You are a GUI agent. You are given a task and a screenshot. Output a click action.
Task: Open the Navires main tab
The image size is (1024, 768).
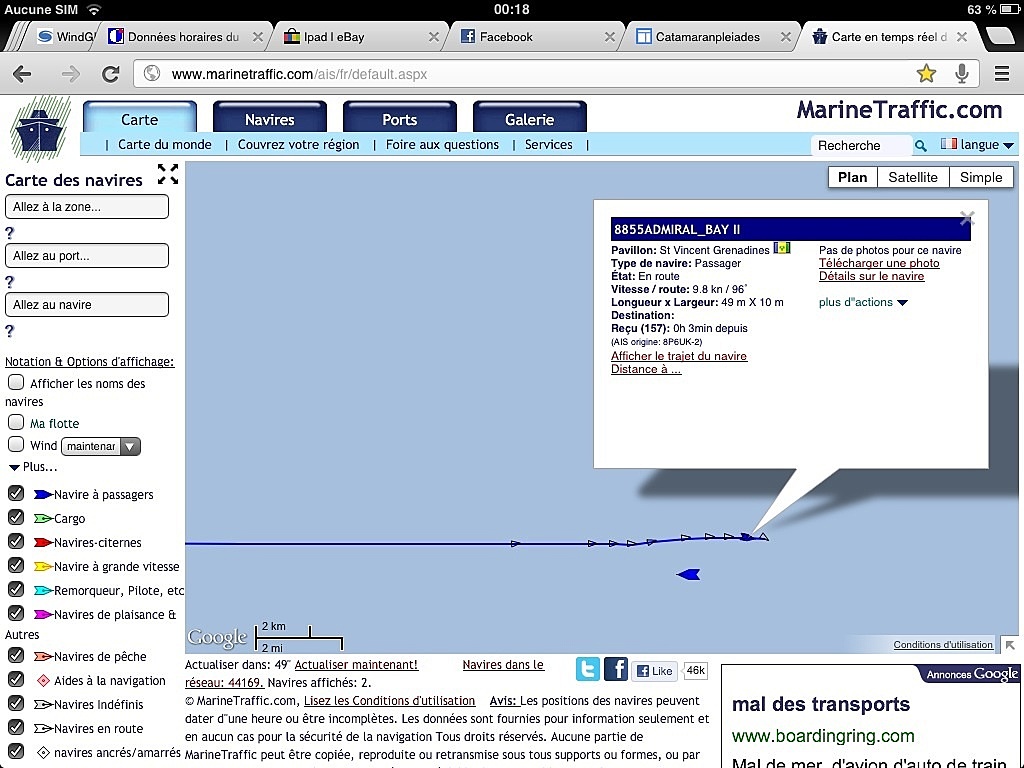click(270, 118)
